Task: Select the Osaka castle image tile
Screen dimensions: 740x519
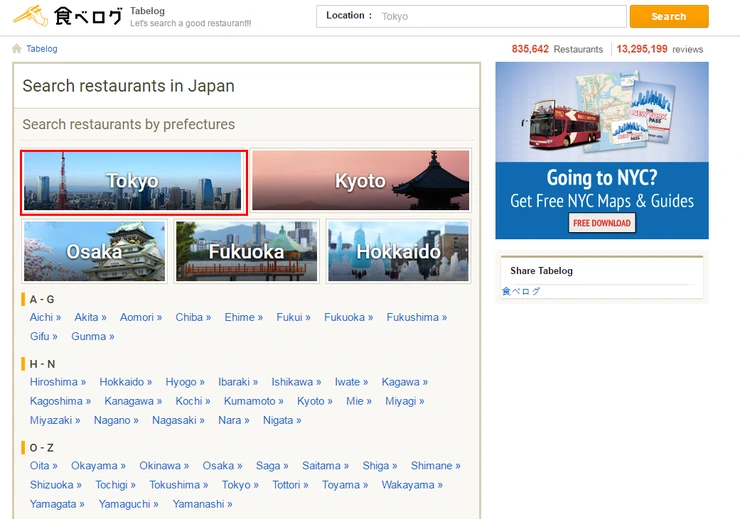Action: click(94, 251)
